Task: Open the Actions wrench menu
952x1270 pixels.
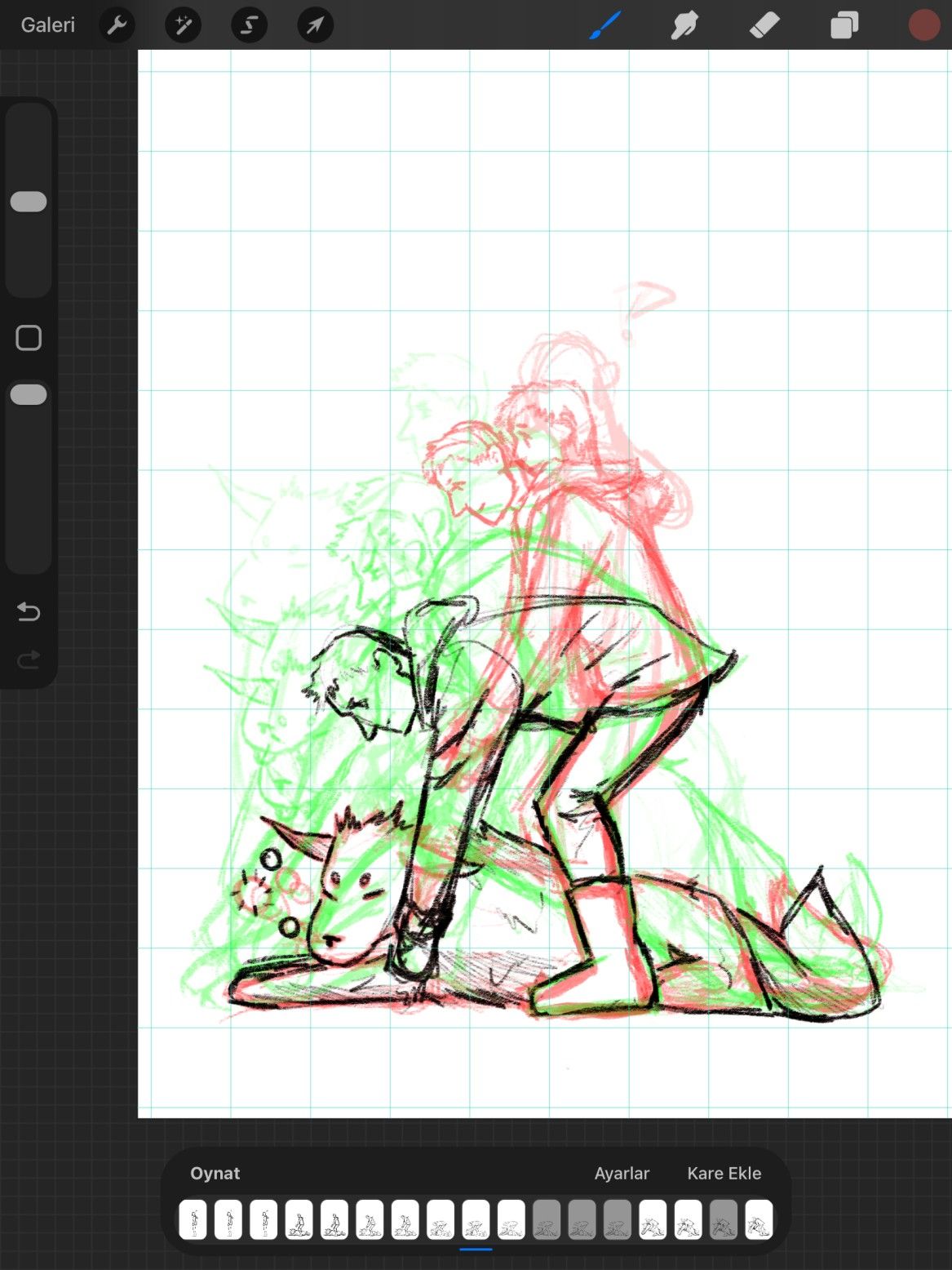Action: (x=117, y=25)
